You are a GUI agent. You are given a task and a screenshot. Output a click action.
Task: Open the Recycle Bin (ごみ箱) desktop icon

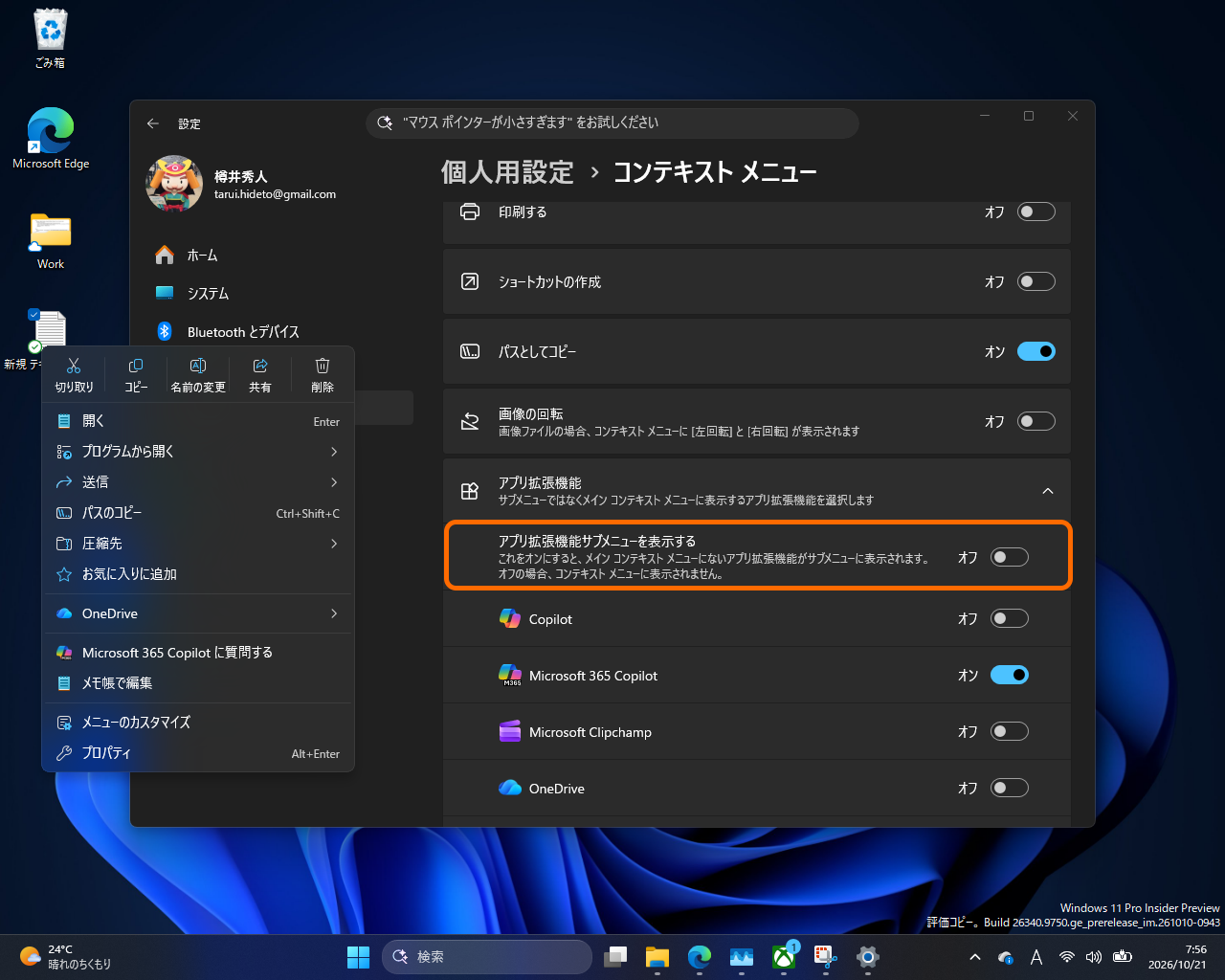pyautogui.click(x=50, y=38)
